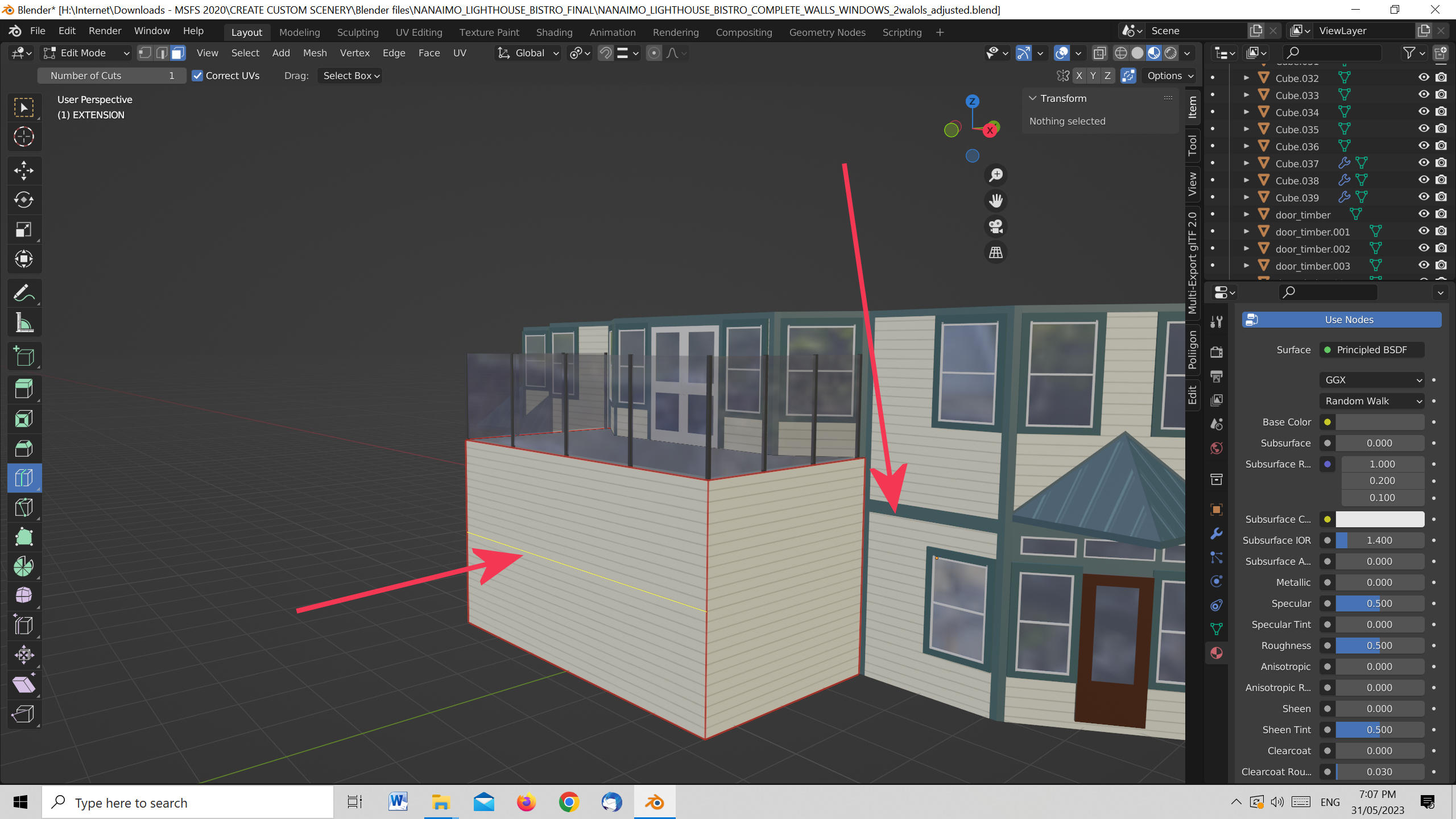The image size is (1456, 819).
Task: Expand door_timber.002 in the outliner
Action: click(1246, 249)
